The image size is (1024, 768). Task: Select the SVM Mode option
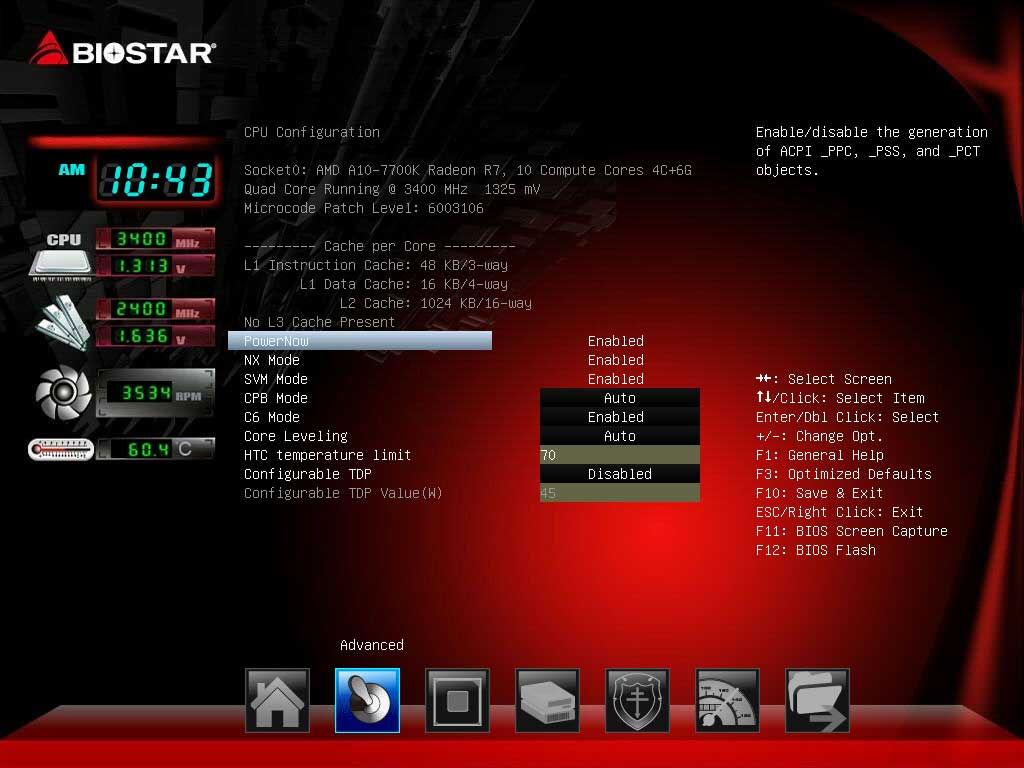pyautogui.click(x=276, y=379)
